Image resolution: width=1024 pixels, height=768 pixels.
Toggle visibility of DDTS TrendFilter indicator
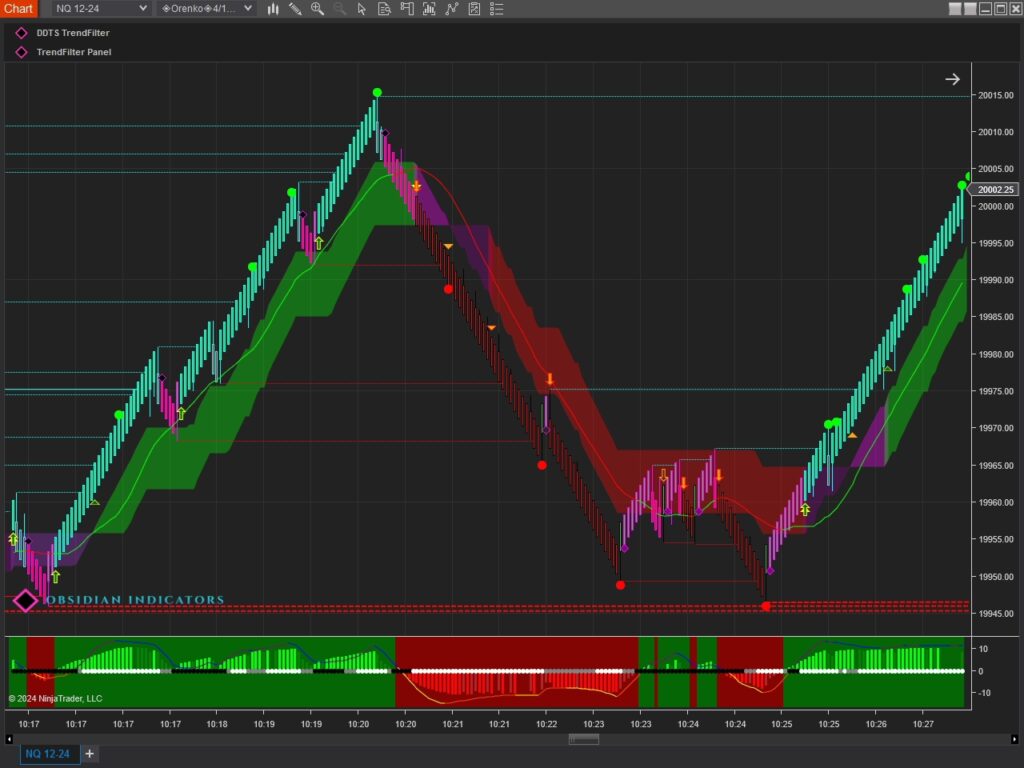pyautogui.click(x=20, y=32)
